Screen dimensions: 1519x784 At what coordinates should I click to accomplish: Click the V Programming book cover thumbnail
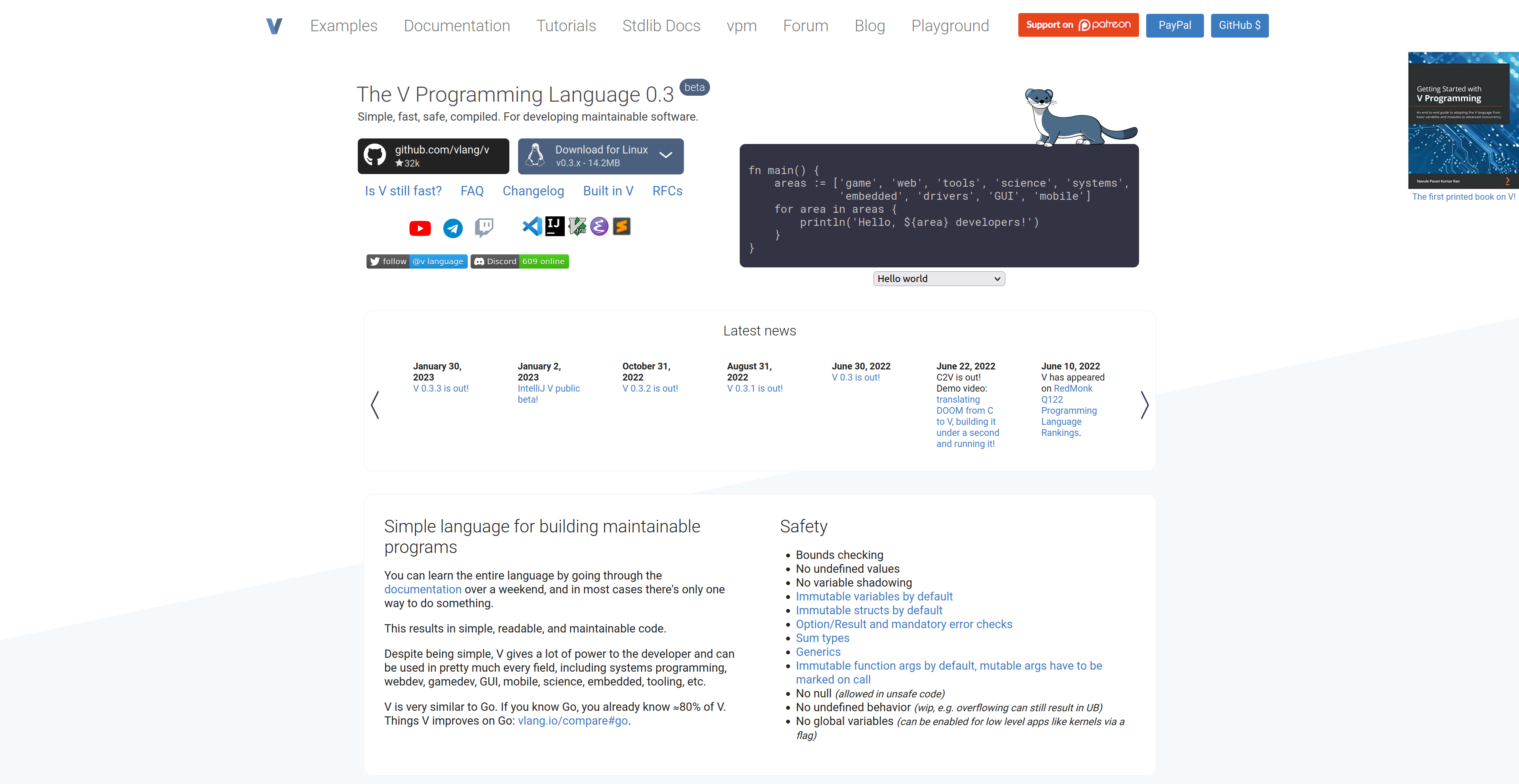1463,121
